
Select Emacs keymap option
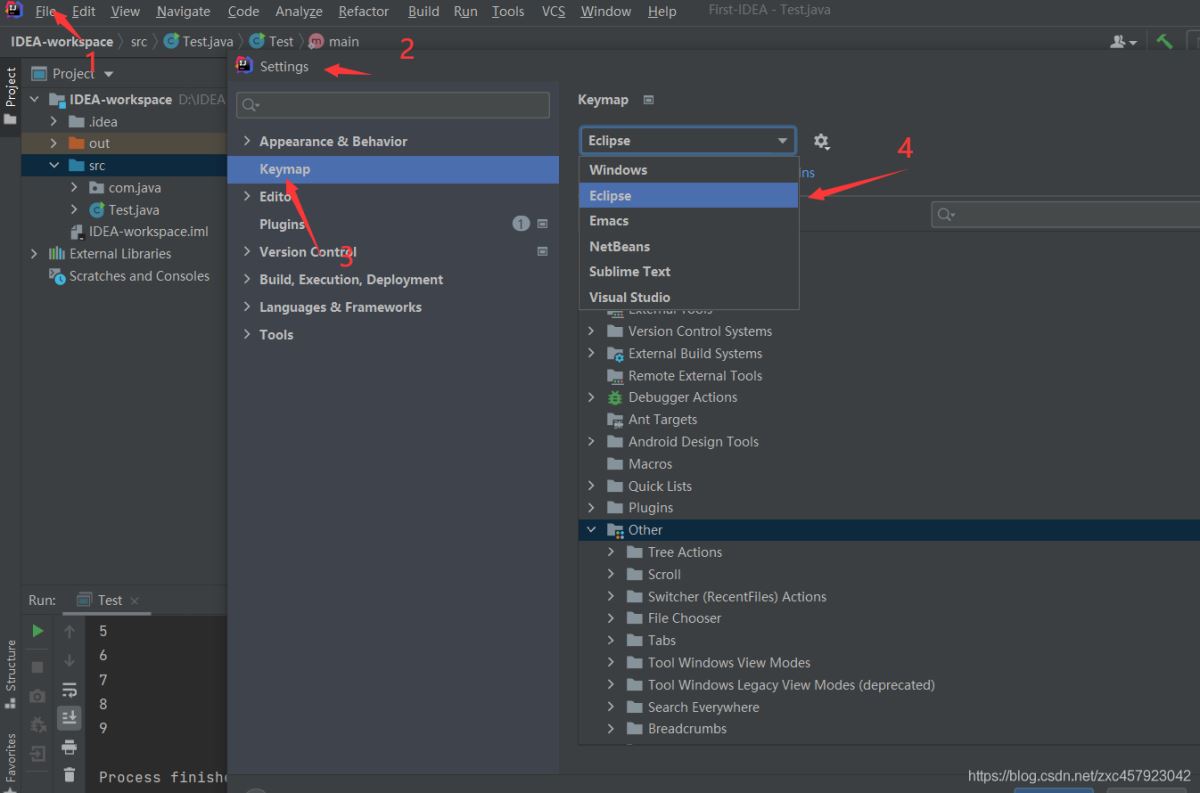[x=689, y=221]
